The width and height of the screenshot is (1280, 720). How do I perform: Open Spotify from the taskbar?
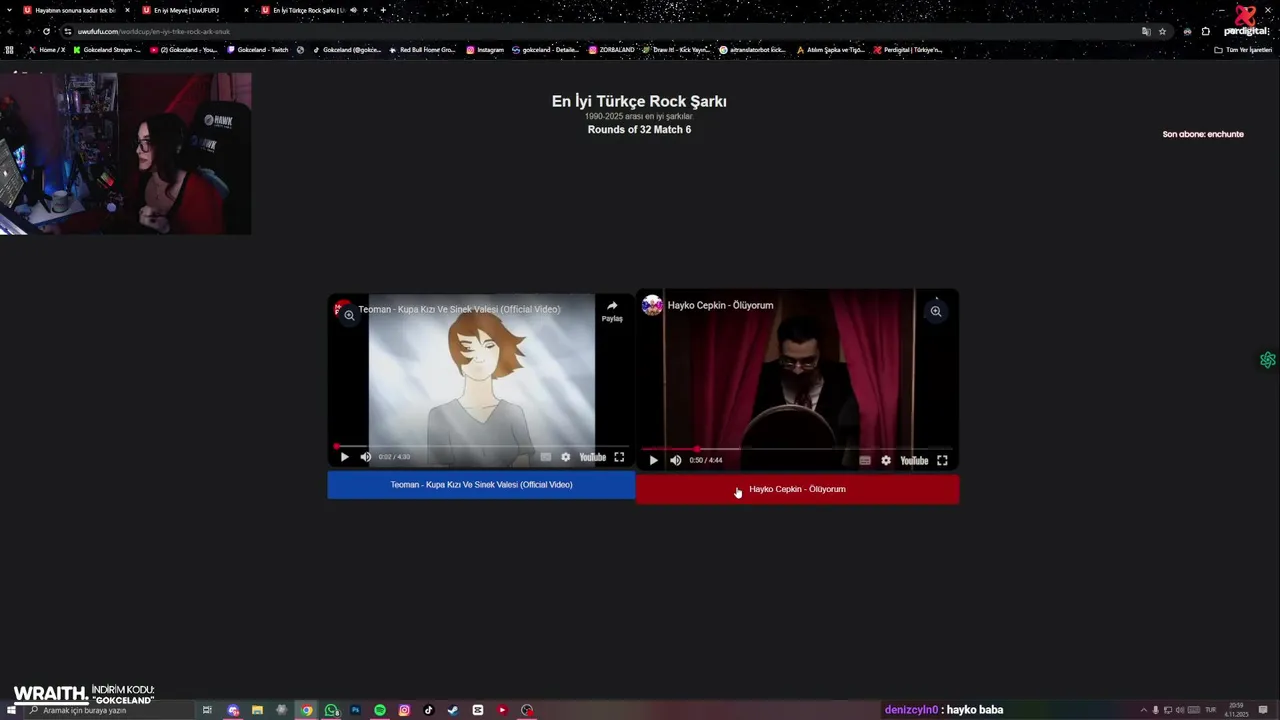(x=380, y=710)
